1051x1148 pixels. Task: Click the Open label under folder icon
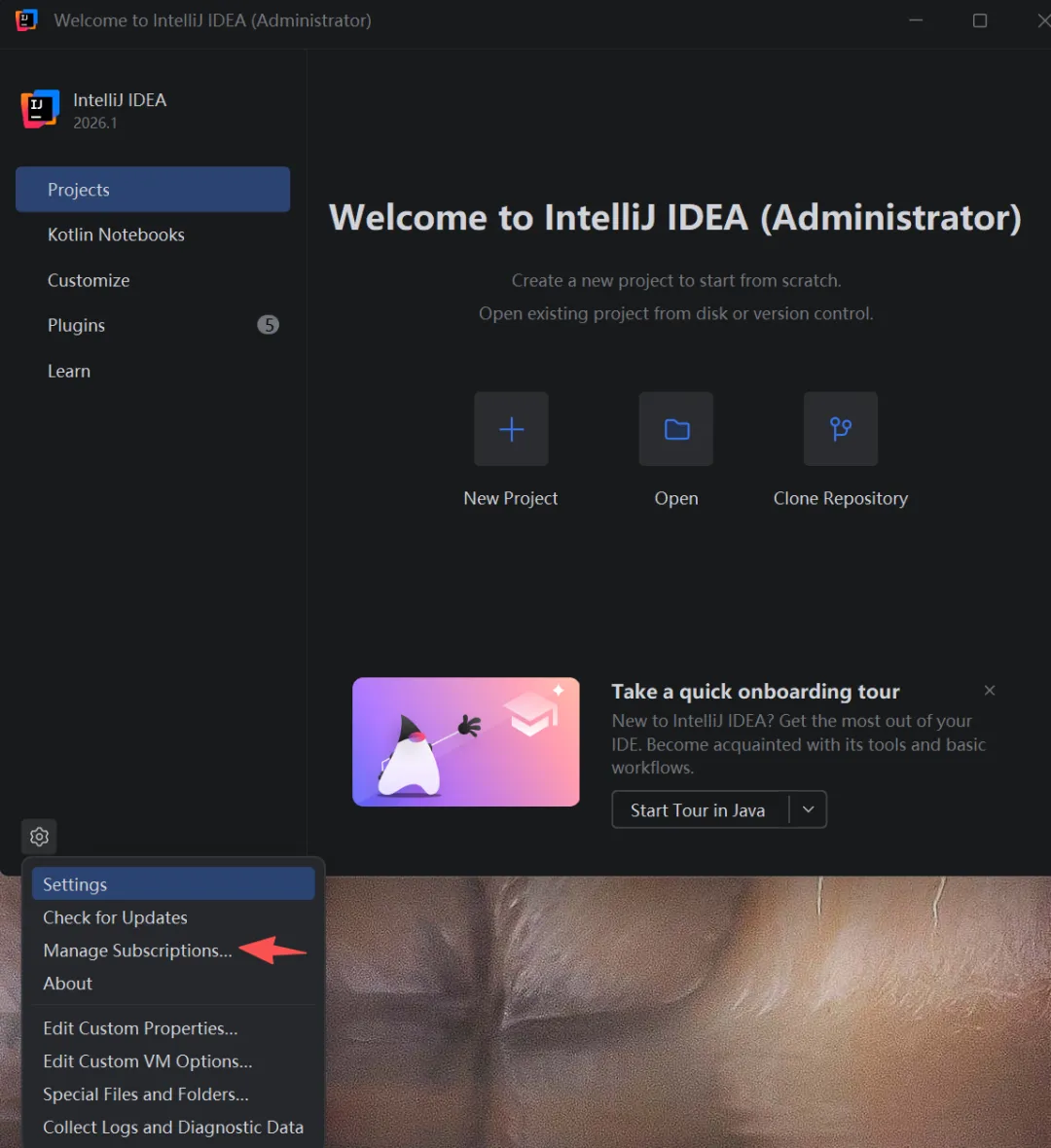click(x=676, y=498)
